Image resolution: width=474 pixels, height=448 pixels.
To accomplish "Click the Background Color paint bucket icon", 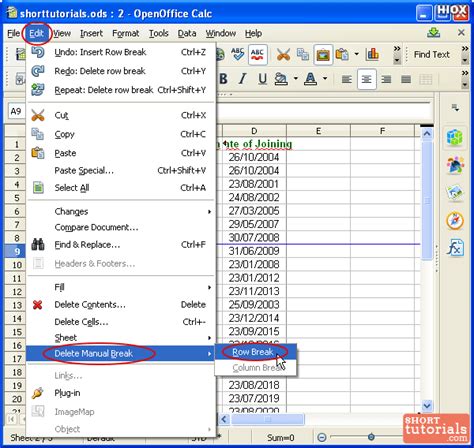I will point(281,79).
